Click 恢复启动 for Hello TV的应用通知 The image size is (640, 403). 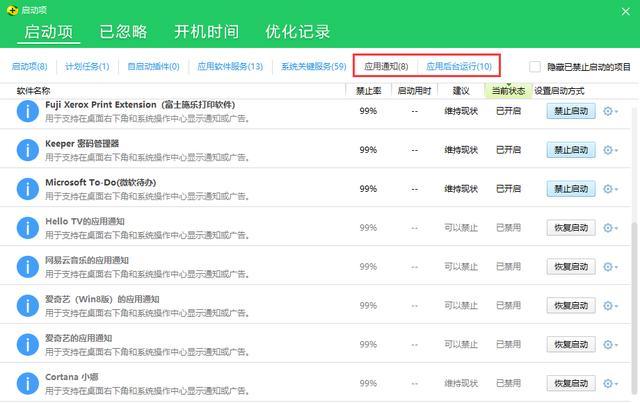point(571,228)
